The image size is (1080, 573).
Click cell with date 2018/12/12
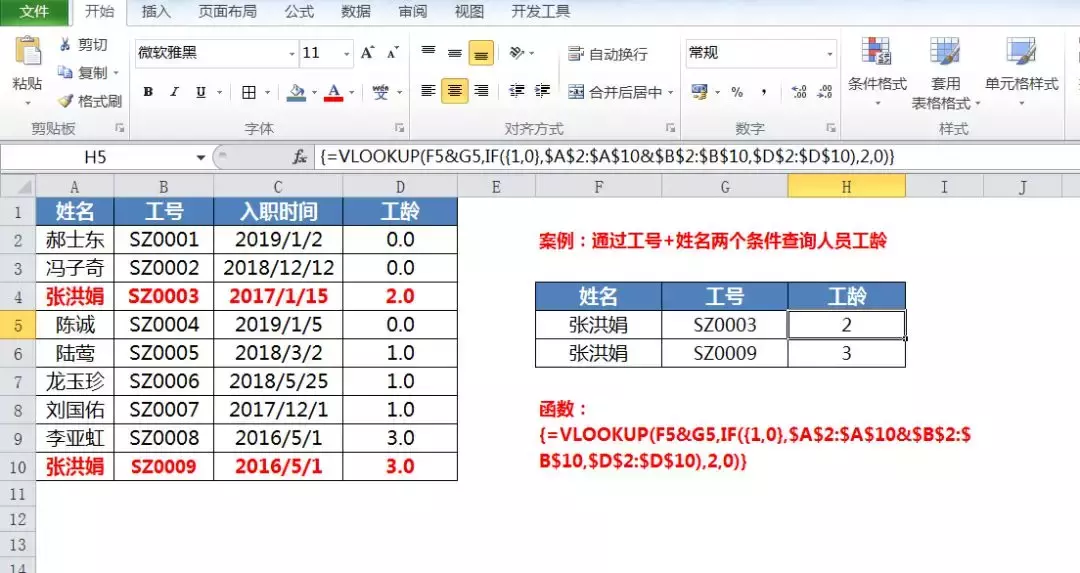(x=278, y=268)
